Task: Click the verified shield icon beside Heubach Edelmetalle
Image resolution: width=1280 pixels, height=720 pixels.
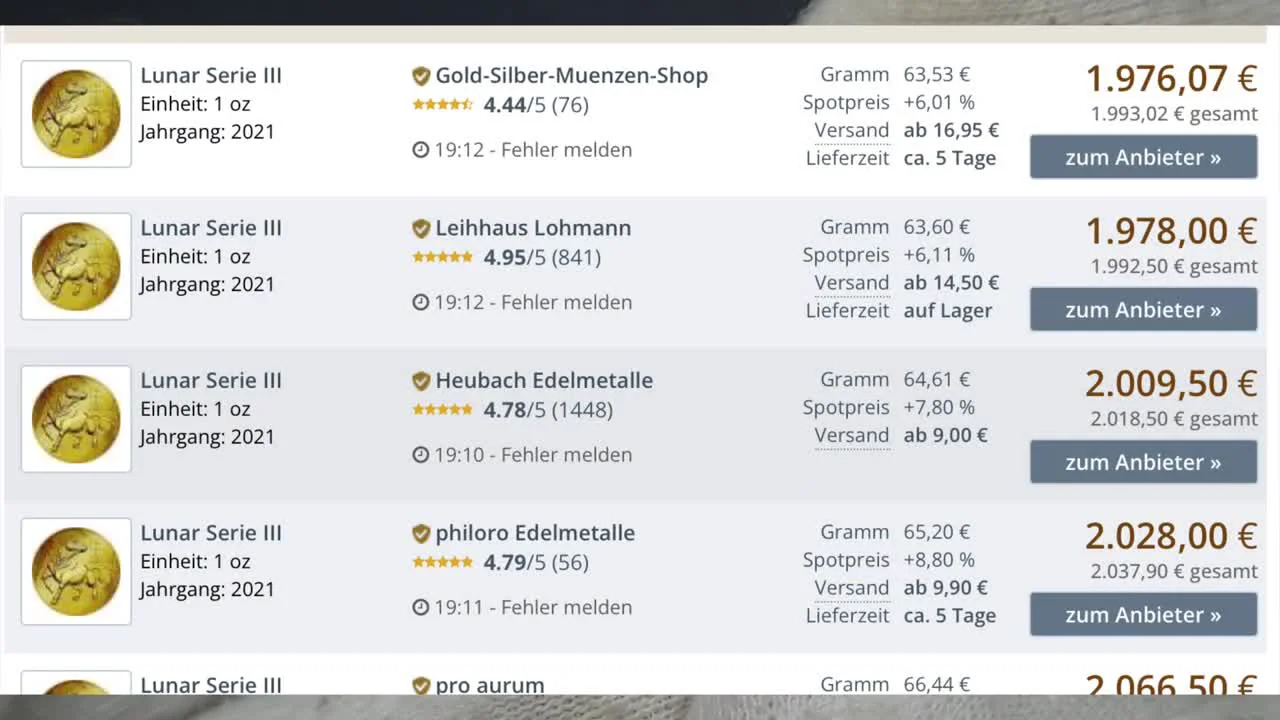Action: pyautogui.click(x=421, y=381)
